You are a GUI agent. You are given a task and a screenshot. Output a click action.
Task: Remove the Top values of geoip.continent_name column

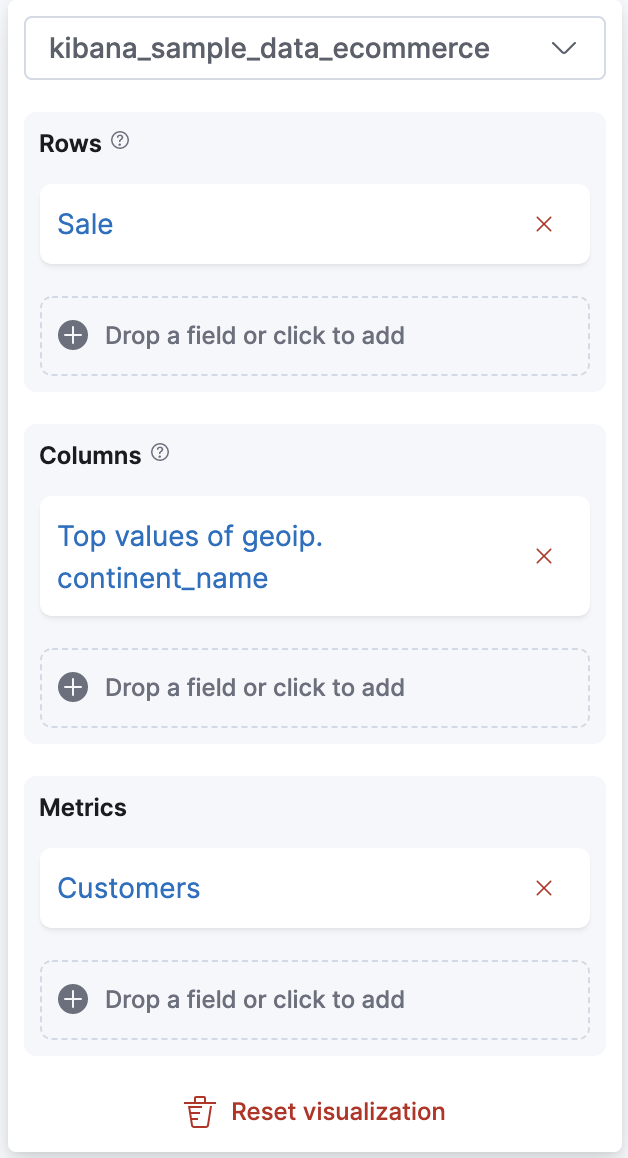[544, 556]
